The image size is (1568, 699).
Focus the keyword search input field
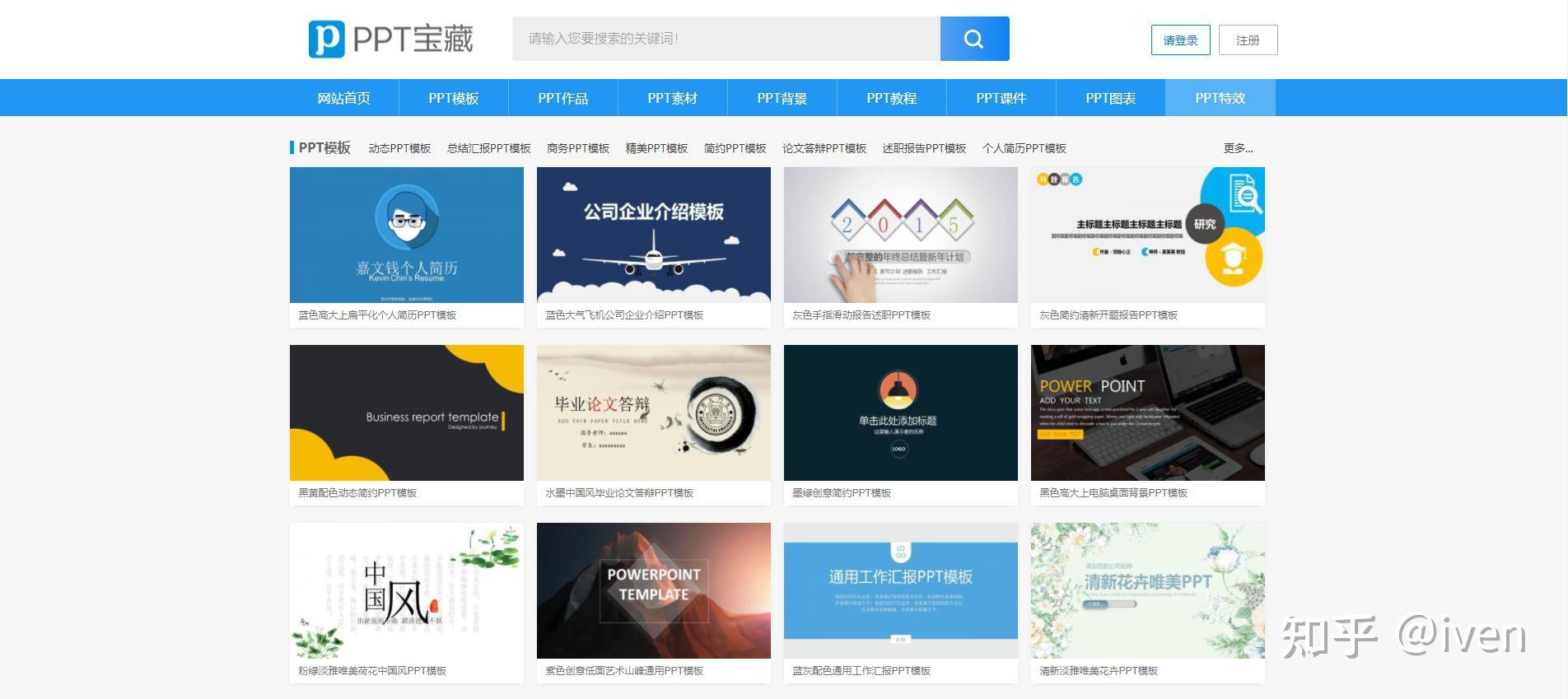pyautogui.click(x=726, y=39)
